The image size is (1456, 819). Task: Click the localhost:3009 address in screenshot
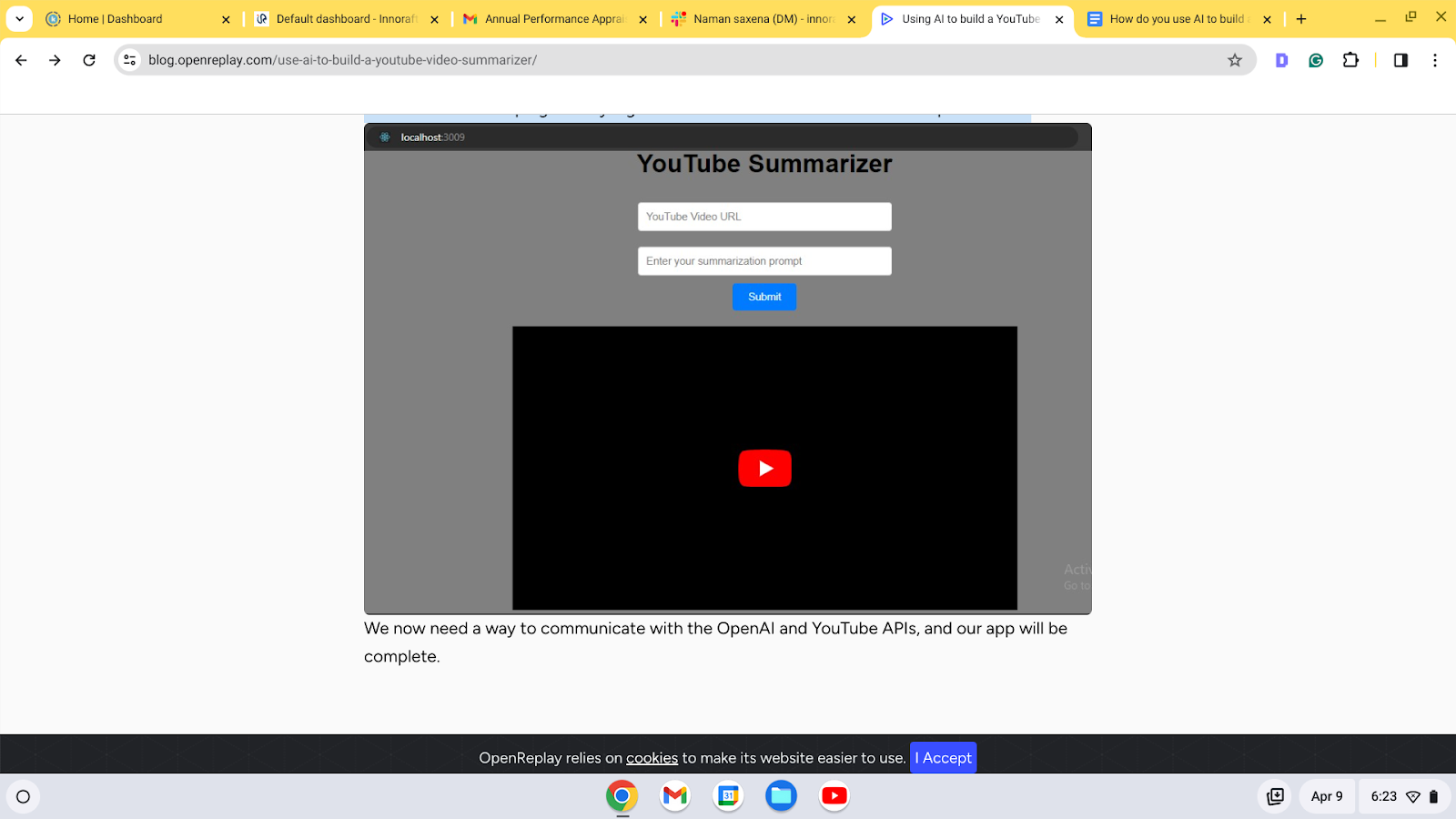[x=432, y=137]
